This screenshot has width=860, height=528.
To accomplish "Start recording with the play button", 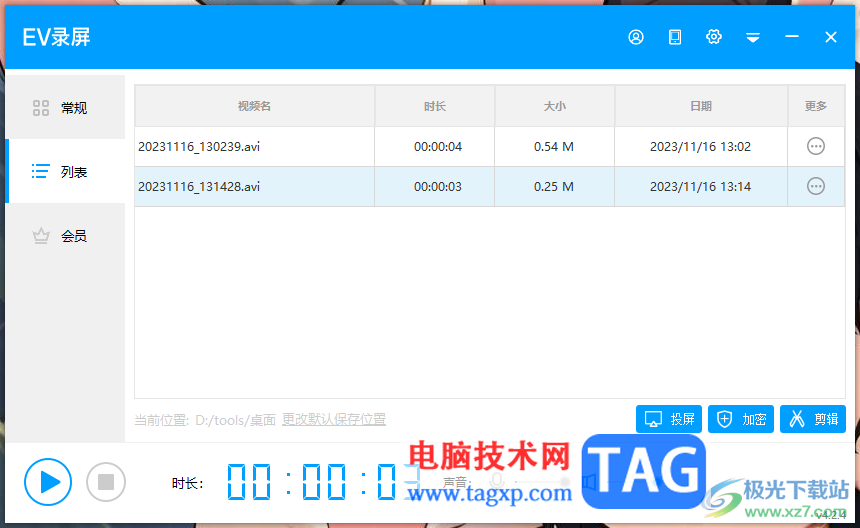I will coord(48,482).
